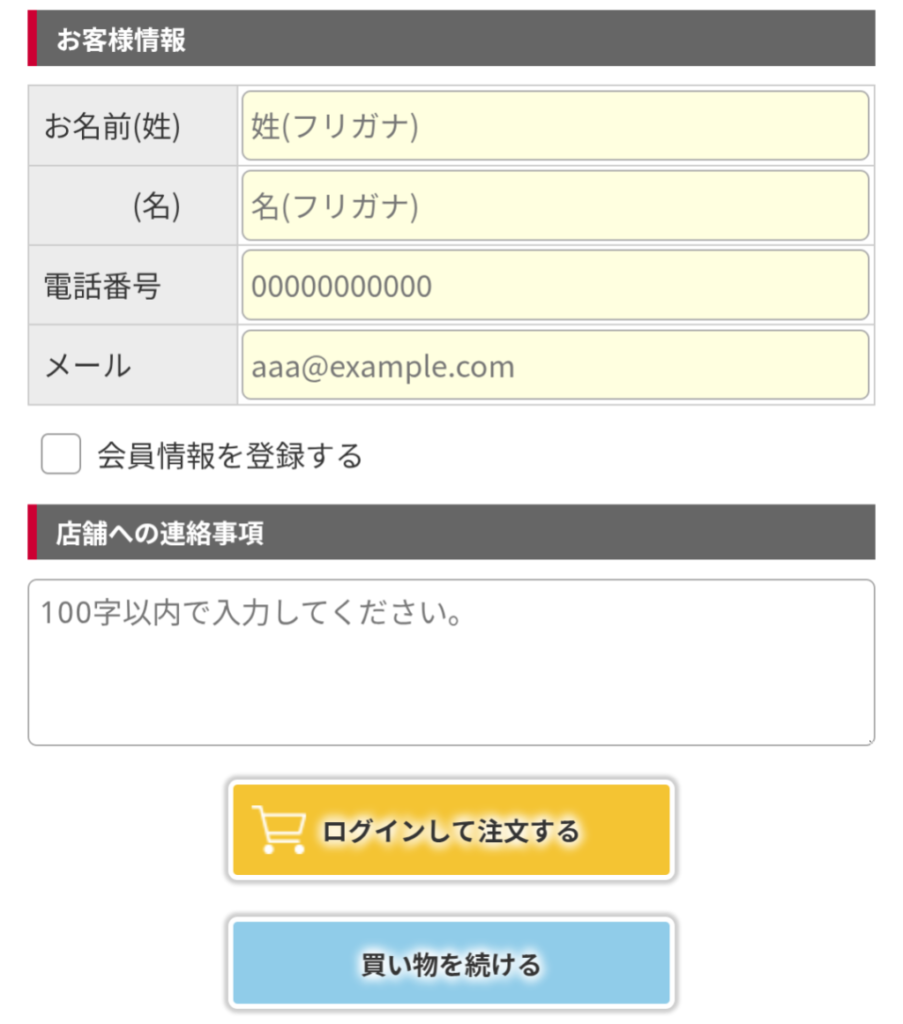Click the お名前(姓) field label

112,126
